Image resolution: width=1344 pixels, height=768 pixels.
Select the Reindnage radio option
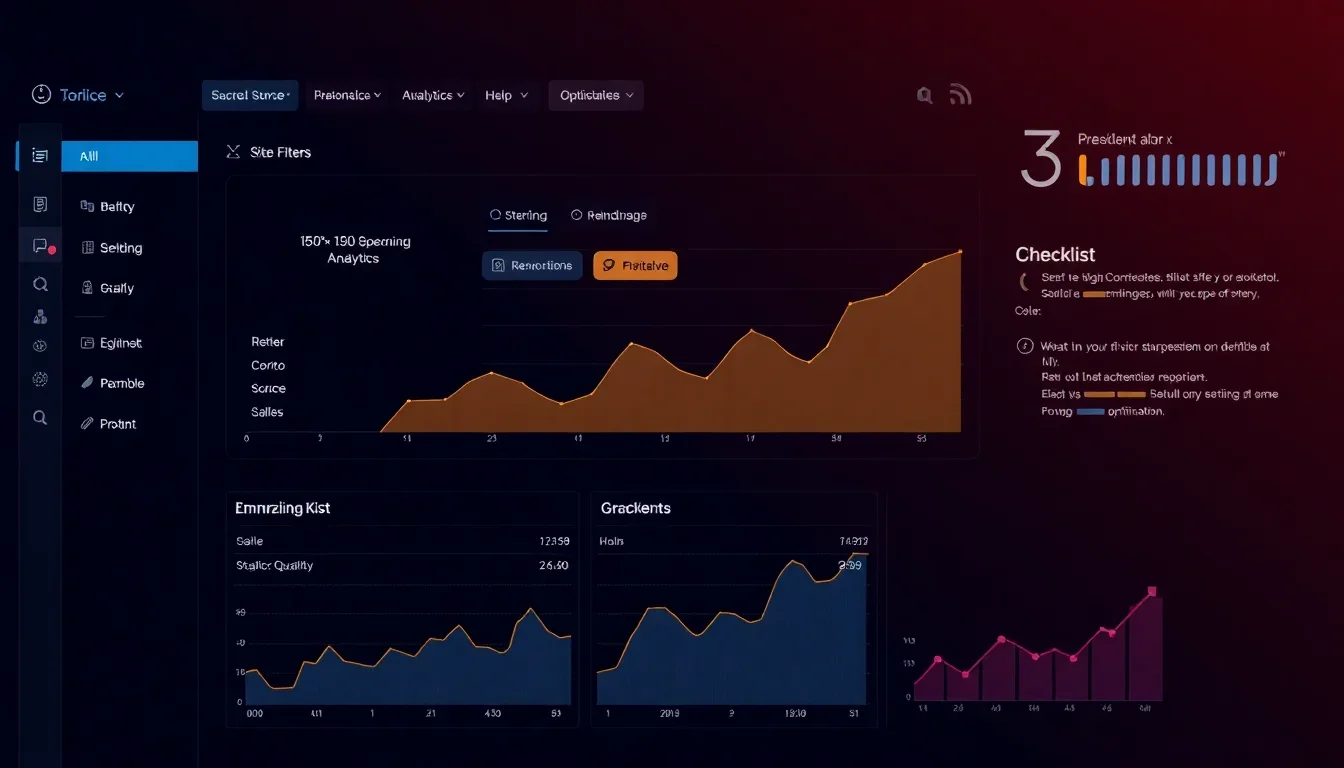click(x=576, y=215)
